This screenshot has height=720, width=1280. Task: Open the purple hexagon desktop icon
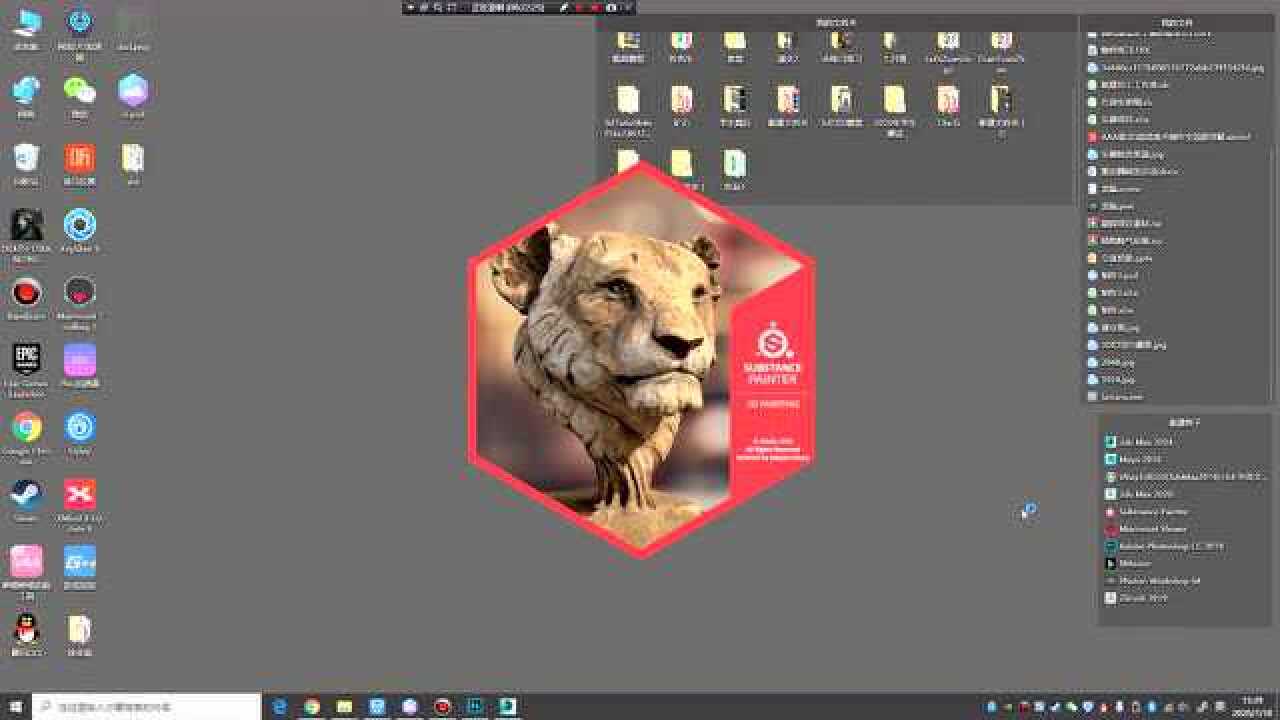(133, 96)
